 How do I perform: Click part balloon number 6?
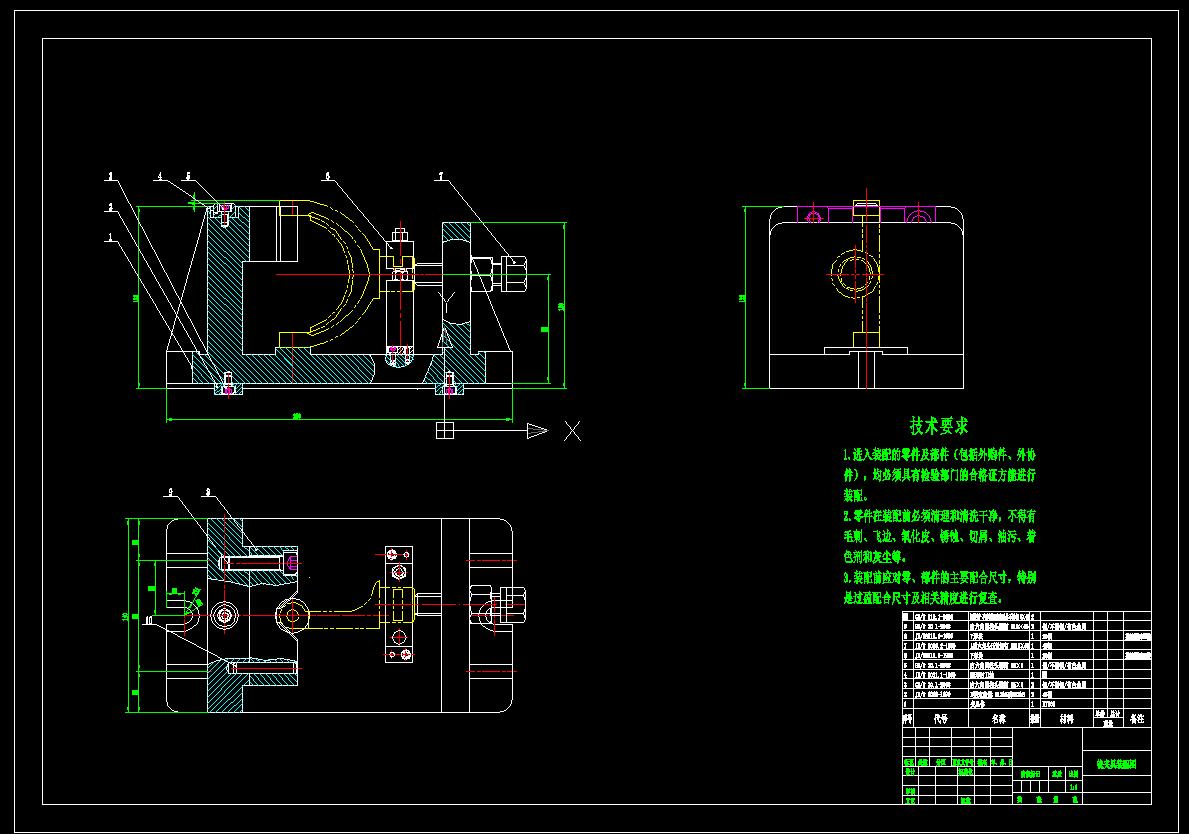(328, 177)
